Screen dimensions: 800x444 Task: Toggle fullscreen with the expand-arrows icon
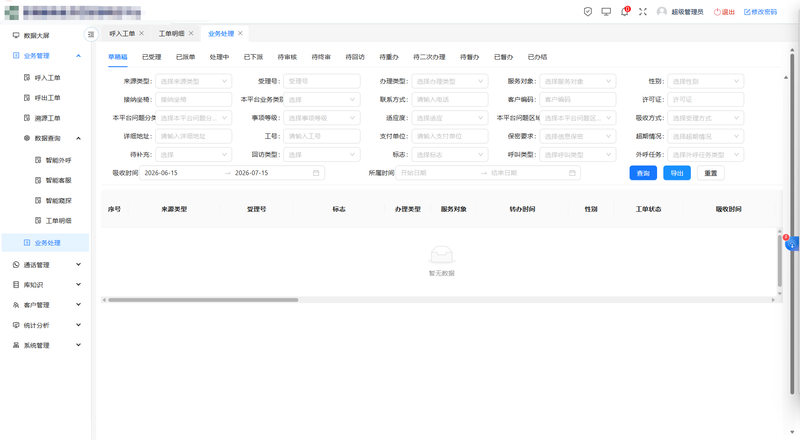[643, 12]
